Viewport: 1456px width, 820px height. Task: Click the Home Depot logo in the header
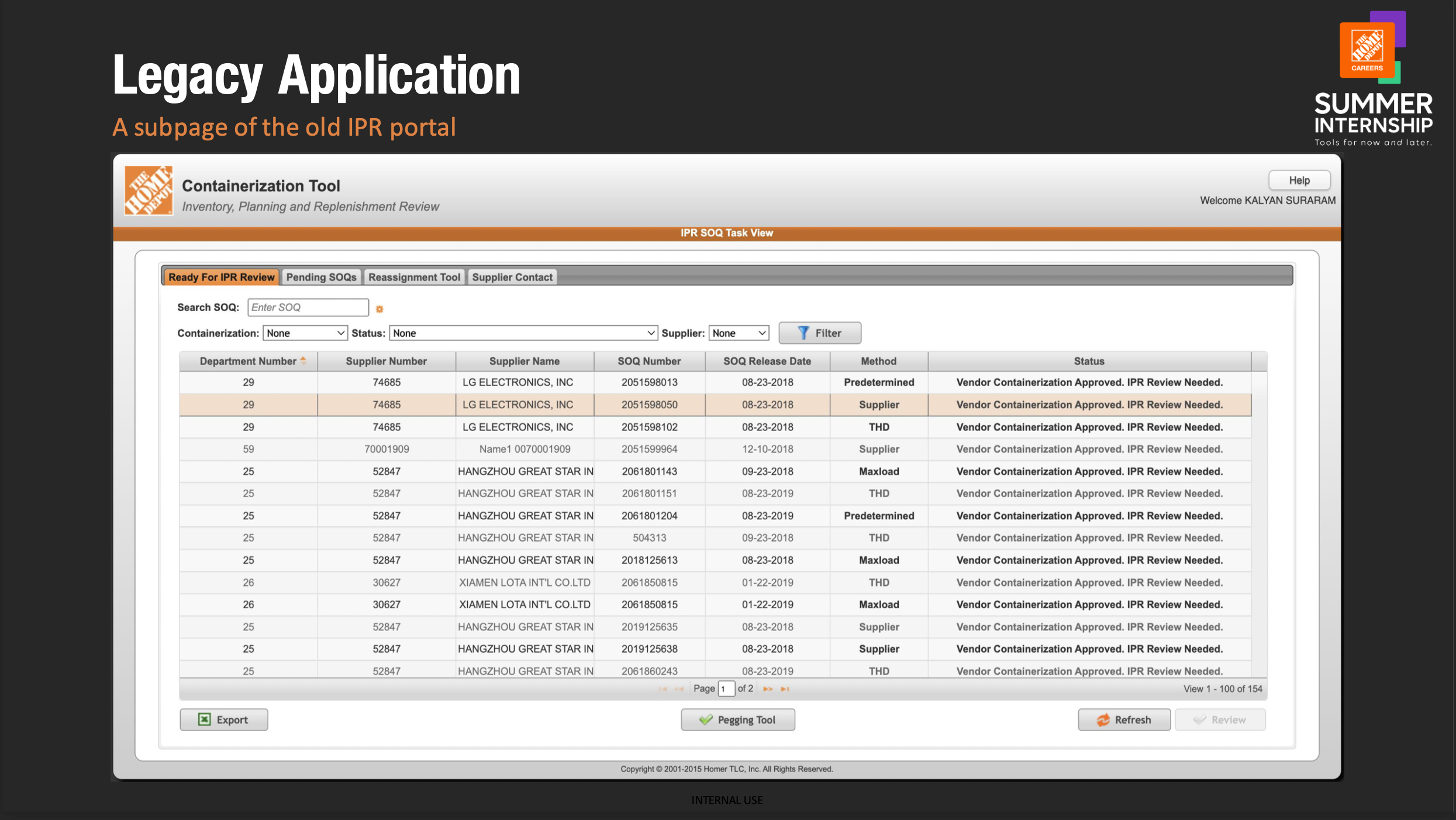click(x=148, y=191)
